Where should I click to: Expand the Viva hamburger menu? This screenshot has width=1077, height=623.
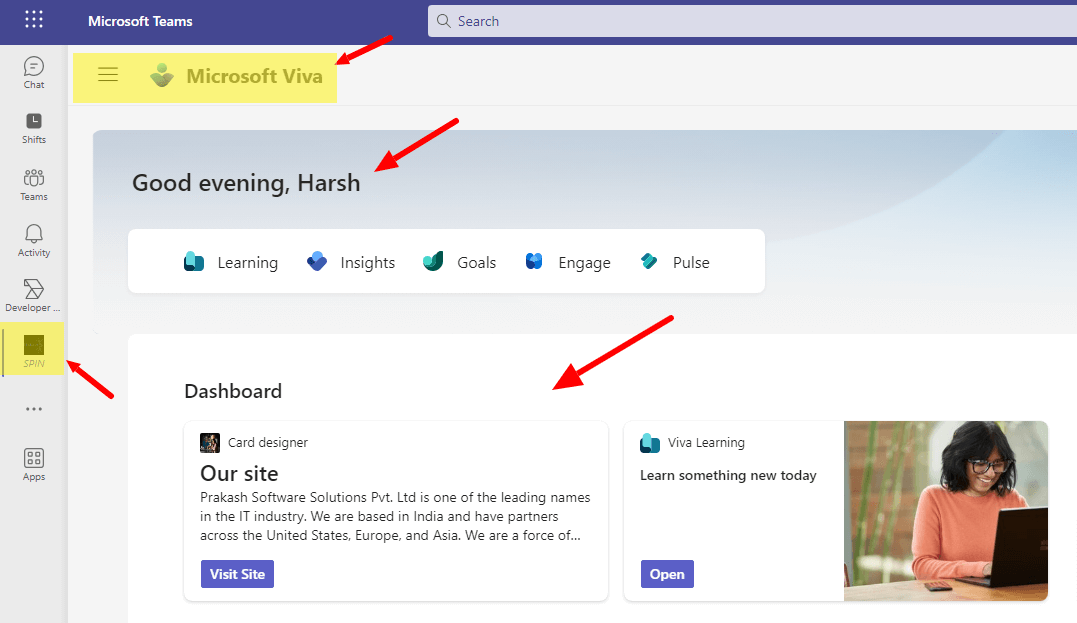[x=108, y=74]
